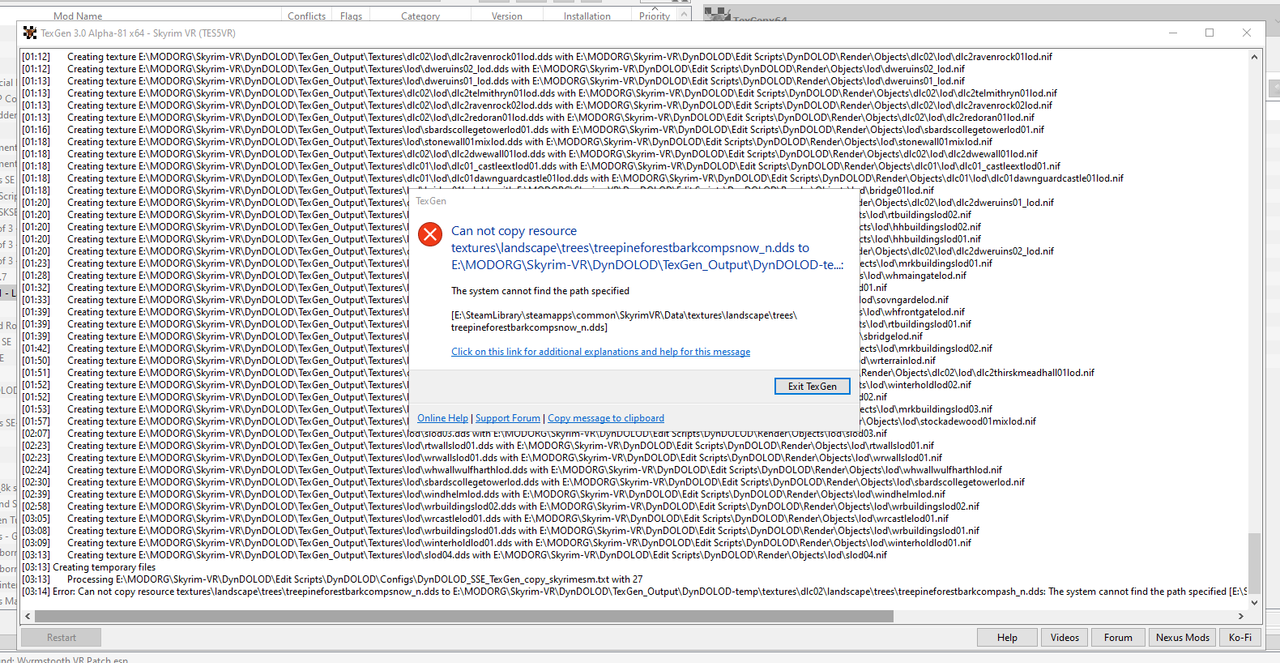Click the log's vertical scrollbar thumb

(x=1254, y=564)
